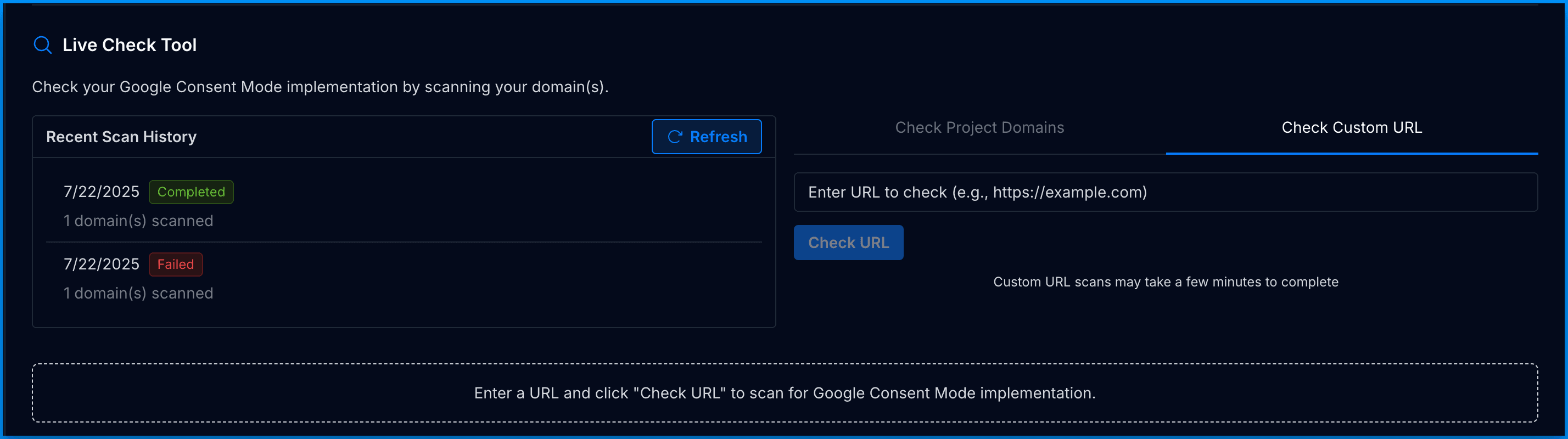The height and width of the screenshot is (439, 1568).
Task: Click the circular arrow icon inside Refresh
Action: click(x=674, y=137)
